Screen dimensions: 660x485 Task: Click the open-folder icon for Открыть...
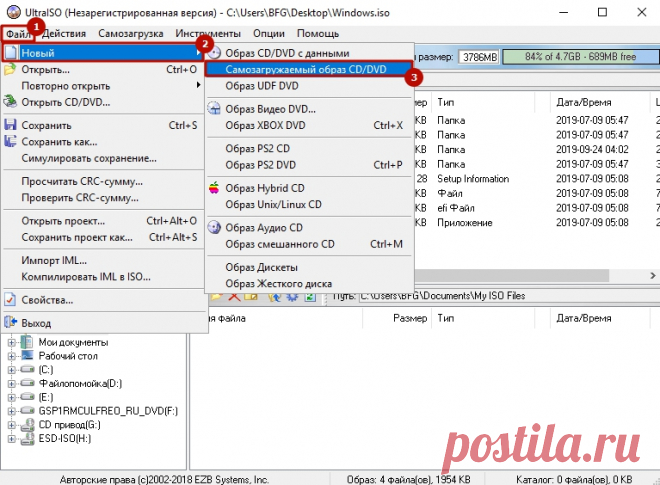pos(10,69)
